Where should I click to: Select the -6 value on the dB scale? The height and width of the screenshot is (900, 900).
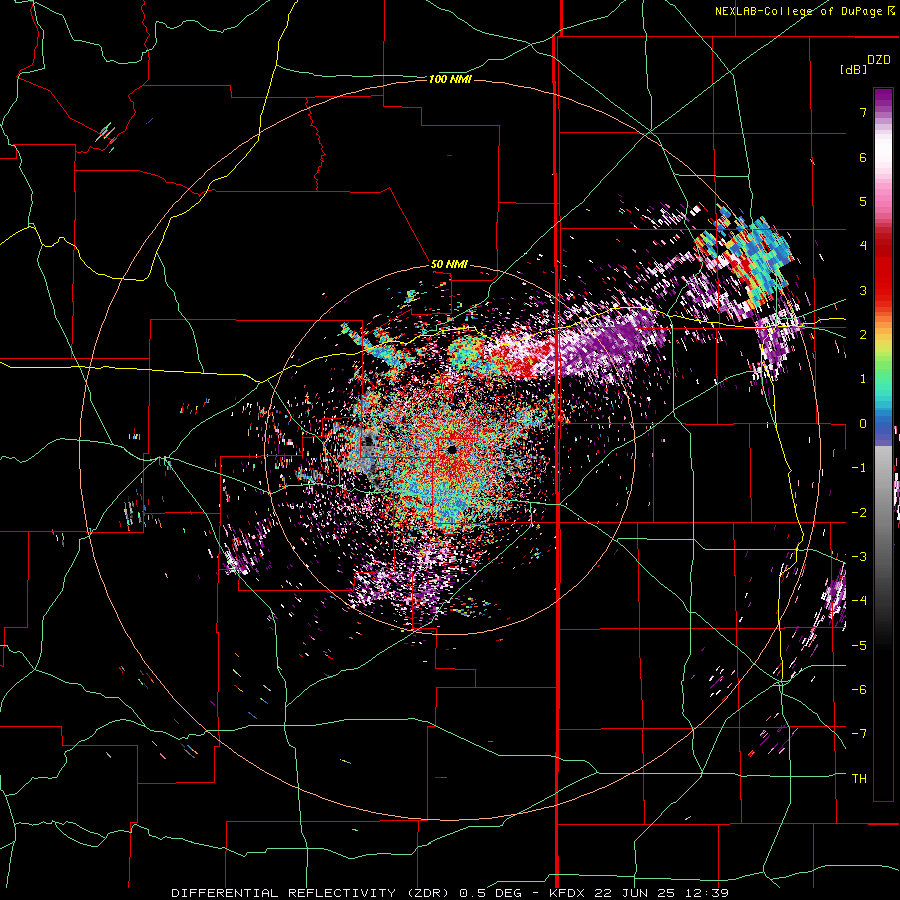[859, 689]
